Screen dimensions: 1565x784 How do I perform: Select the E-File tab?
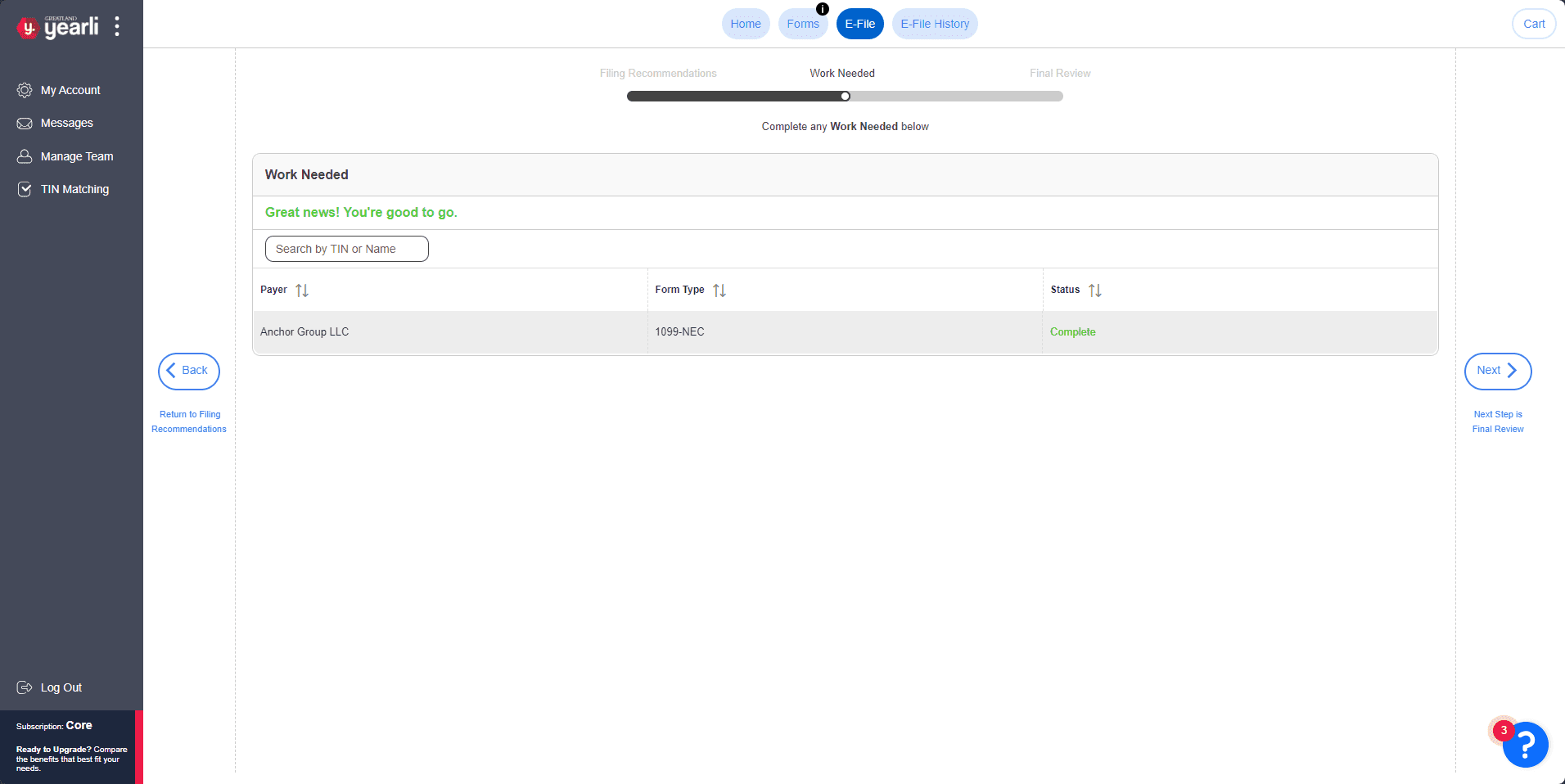pyautogui.click(x=860, y=24)
